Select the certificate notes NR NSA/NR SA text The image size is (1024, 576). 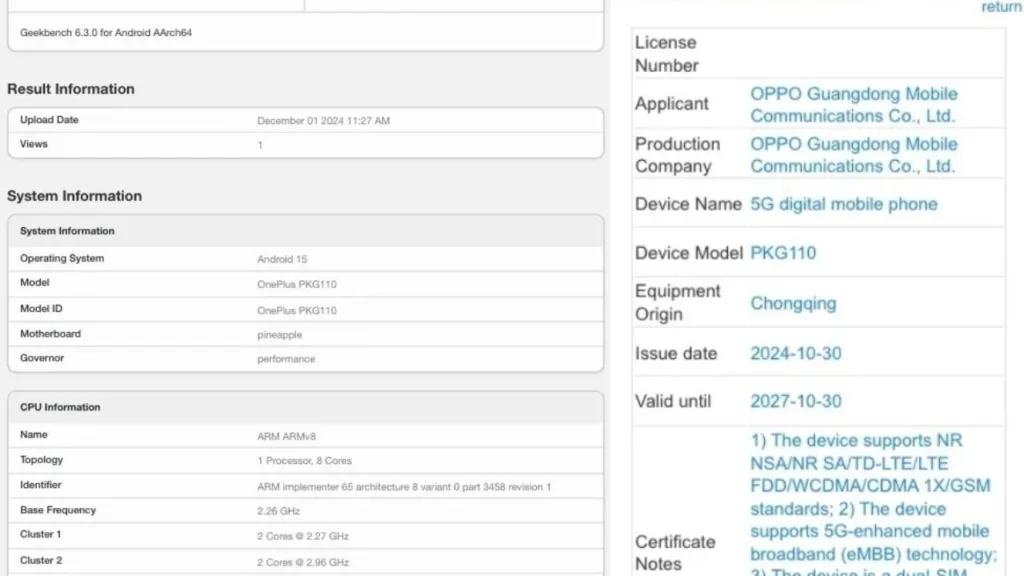click(x=873, y=503)
